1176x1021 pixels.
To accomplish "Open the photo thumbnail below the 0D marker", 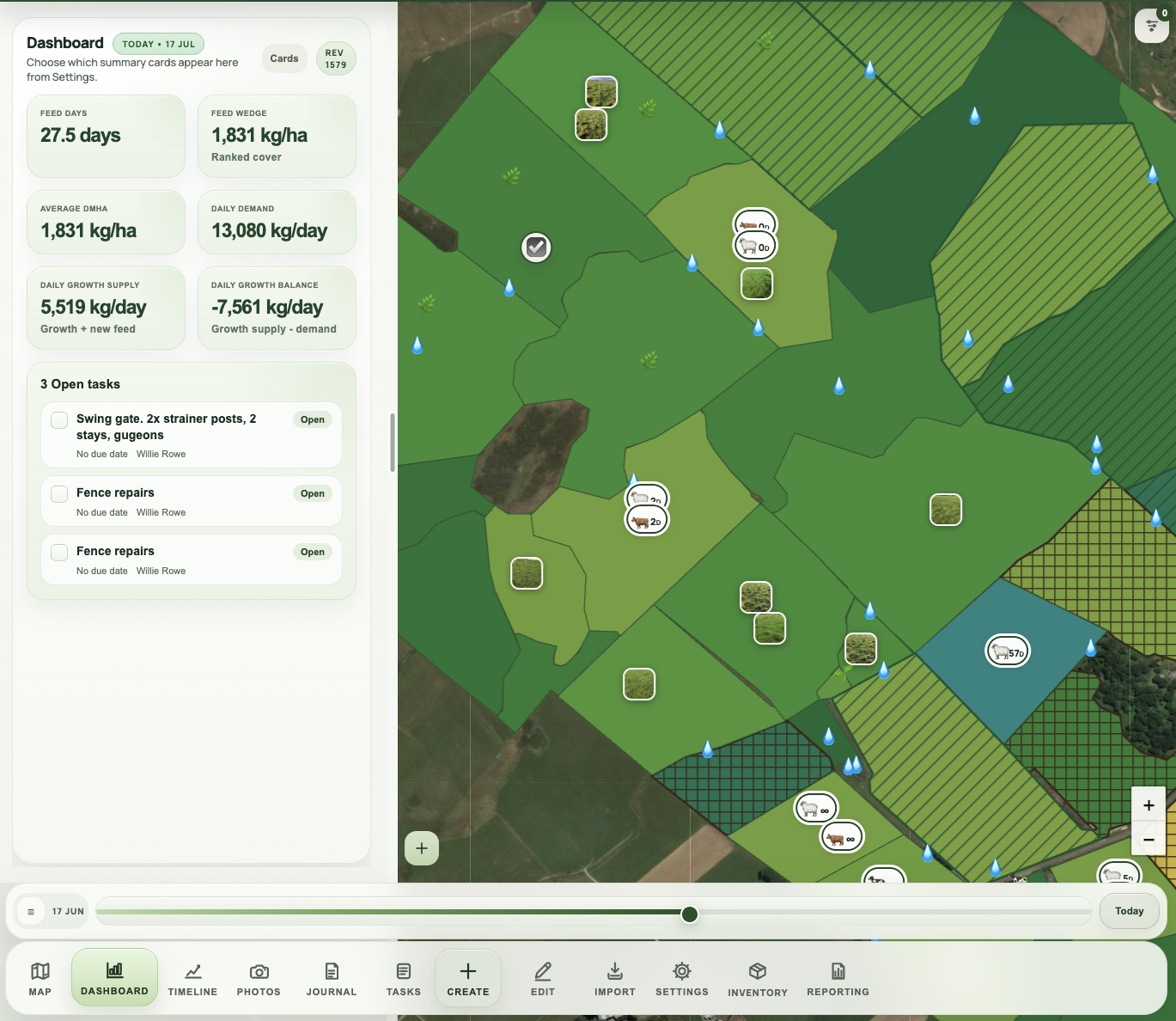I will [757, 284].
